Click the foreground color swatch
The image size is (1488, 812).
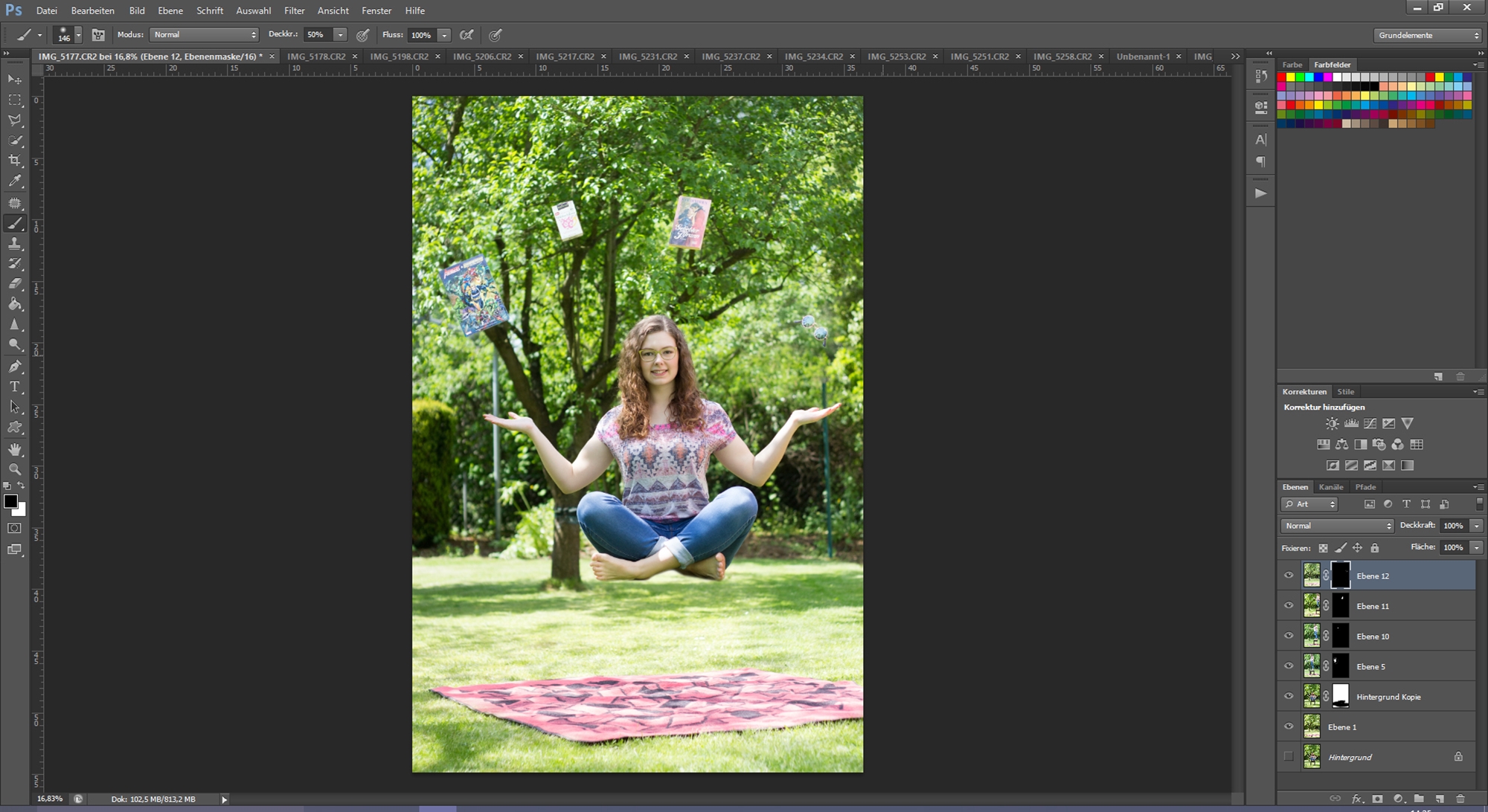[10, 502]
